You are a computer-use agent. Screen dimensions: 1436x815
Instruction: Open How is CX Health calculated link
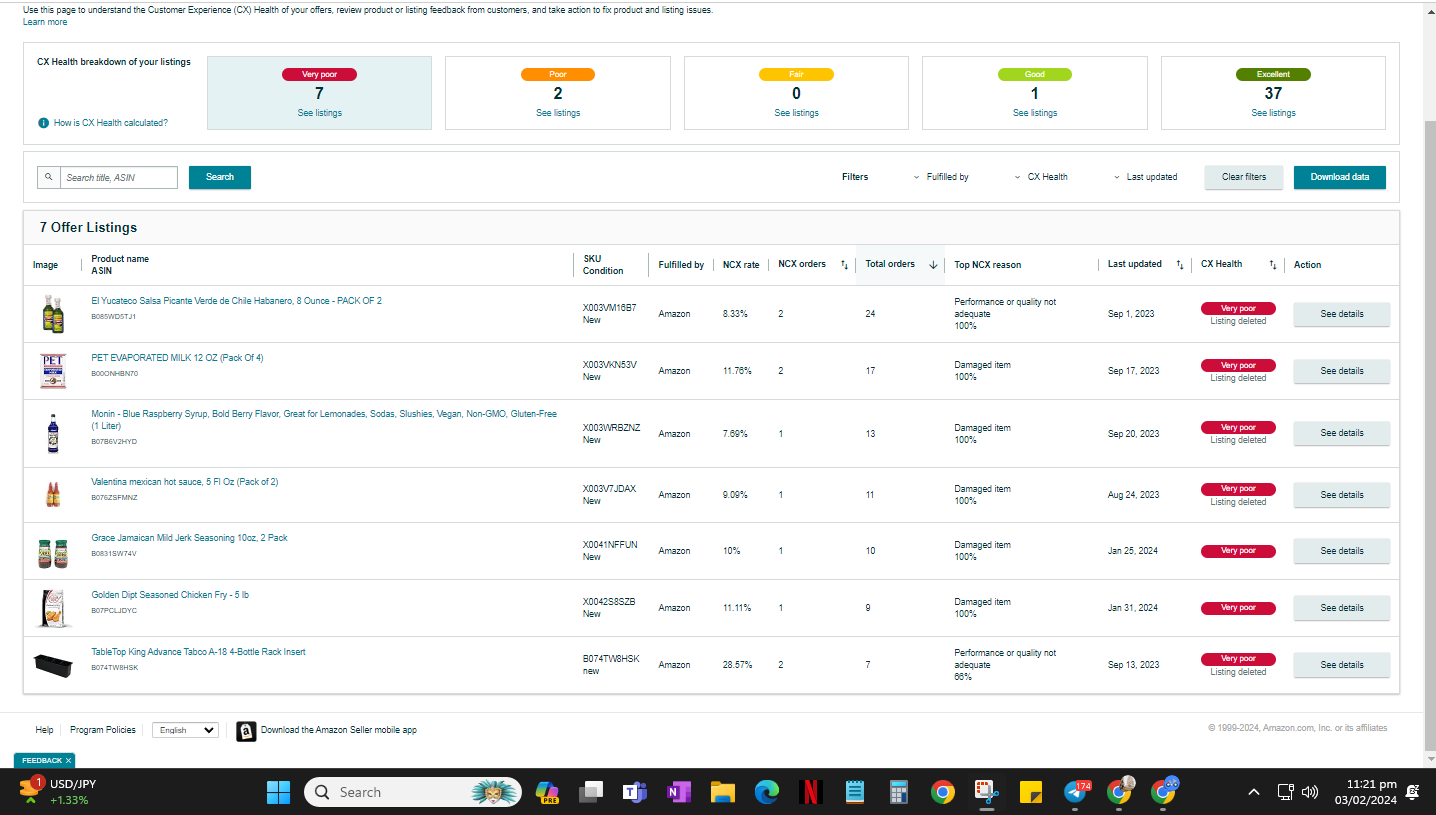(x=111, y=123)
